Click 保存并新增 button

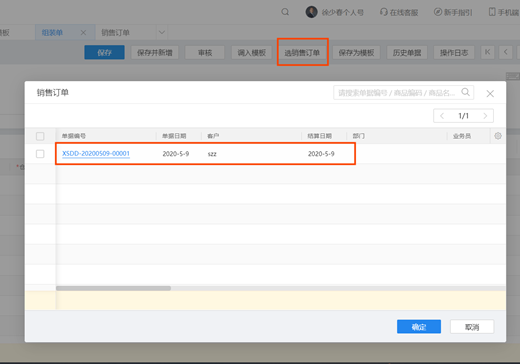pos(155,53)
